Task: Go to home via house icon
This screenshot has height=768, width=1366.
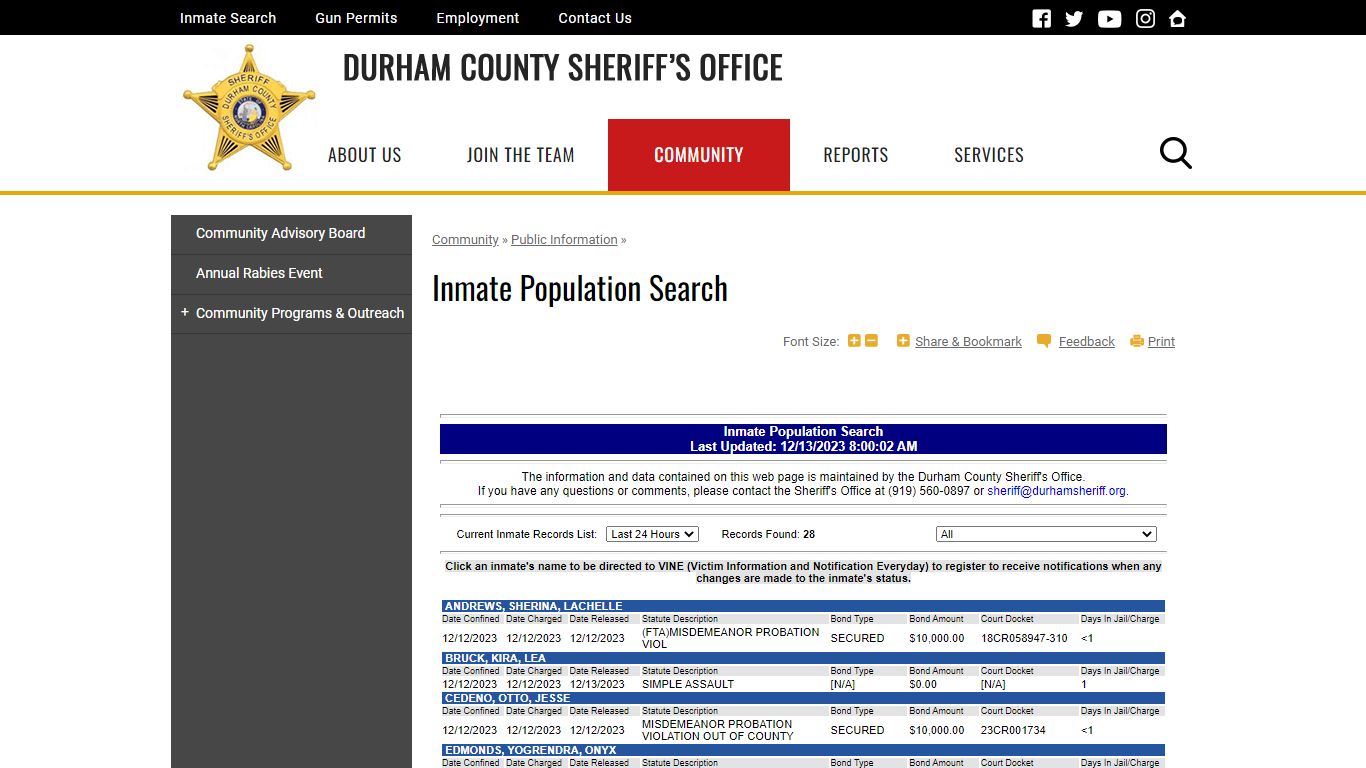Action: pos(1177,18)
